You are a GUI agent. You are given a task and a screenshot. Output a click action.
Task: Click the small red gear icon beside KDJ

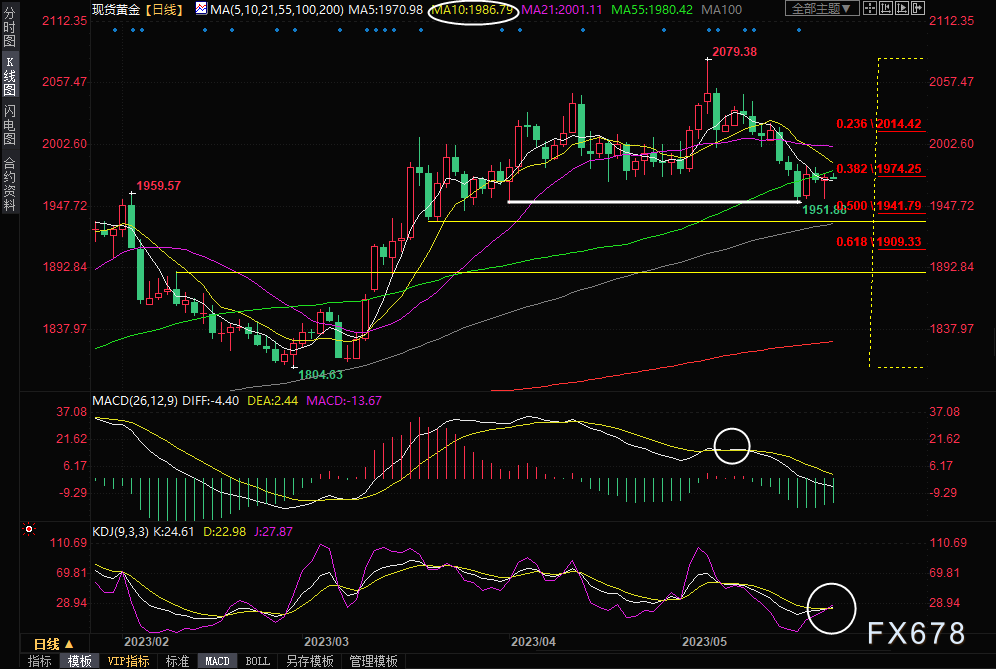(29, 529)
